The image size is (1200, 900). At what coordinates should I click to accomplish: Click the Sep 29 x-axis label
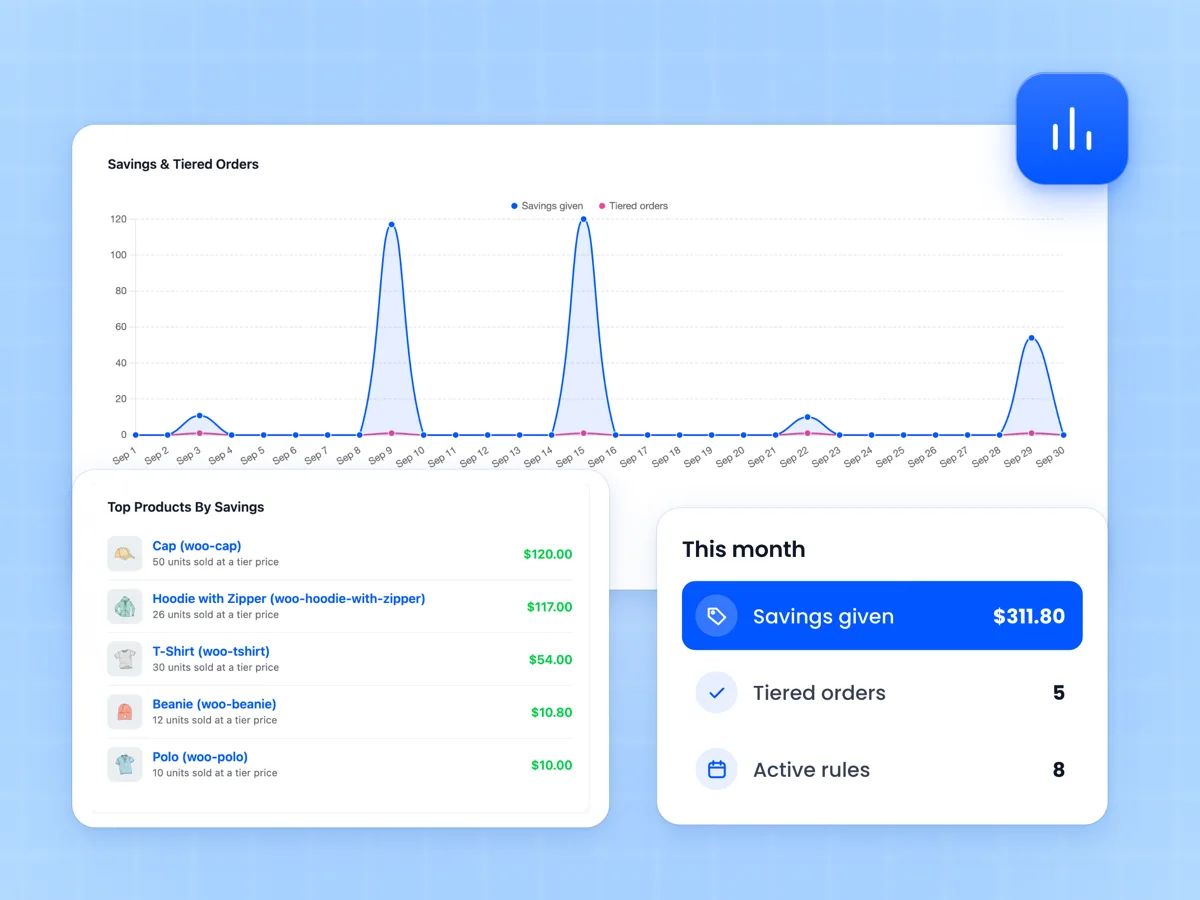1017,456
